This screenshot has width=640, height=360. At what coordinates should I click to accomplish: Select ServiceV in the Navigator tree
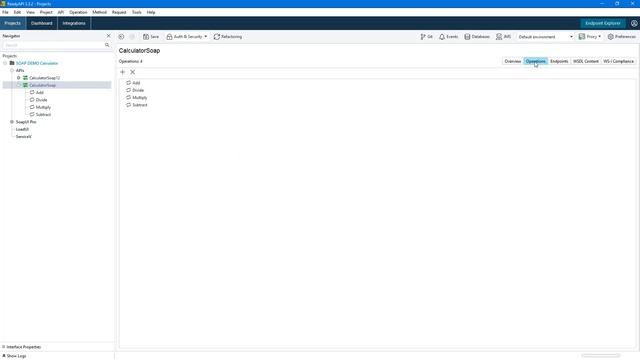(24, 137)
